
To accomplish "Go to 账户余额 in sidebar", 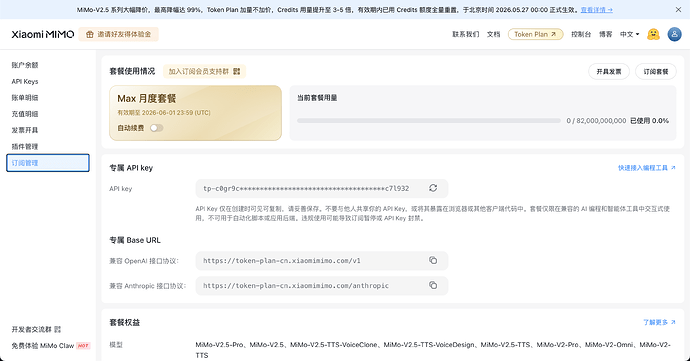I will 25,65.
